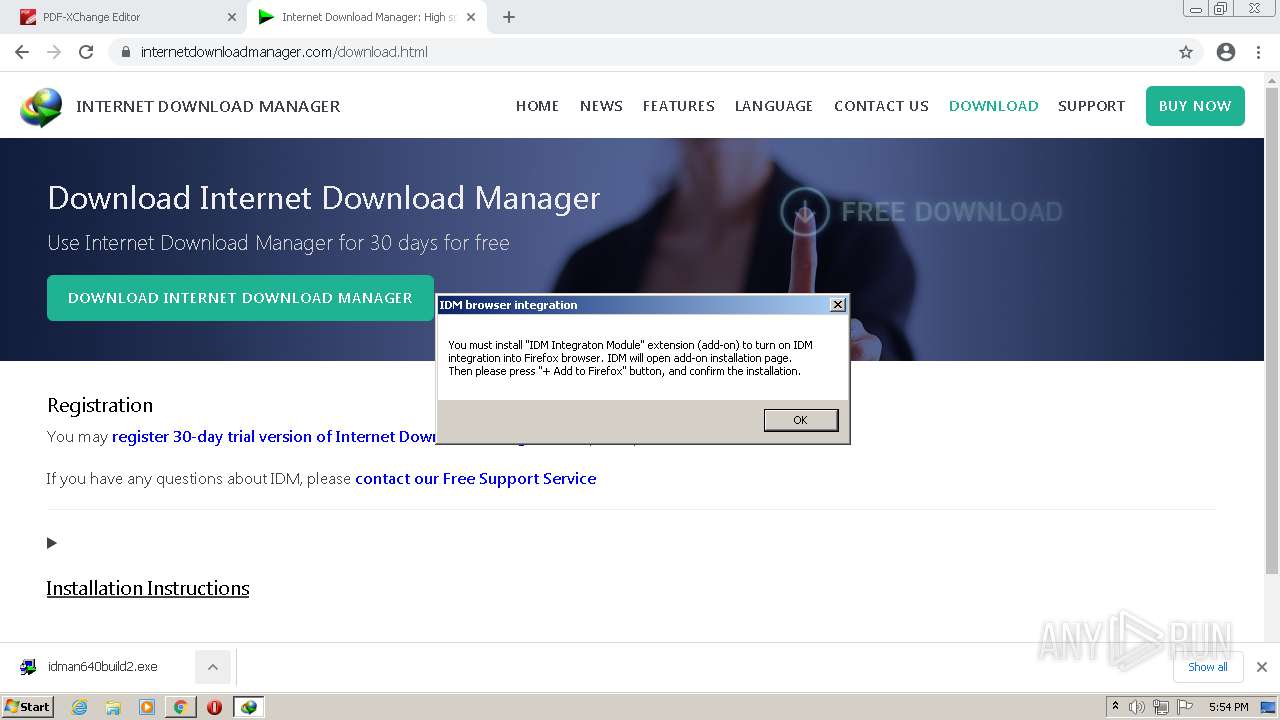Click the IDM globe logo
Screen dimensions: 1280x720
pyautogui.click(x=41, y=107)
